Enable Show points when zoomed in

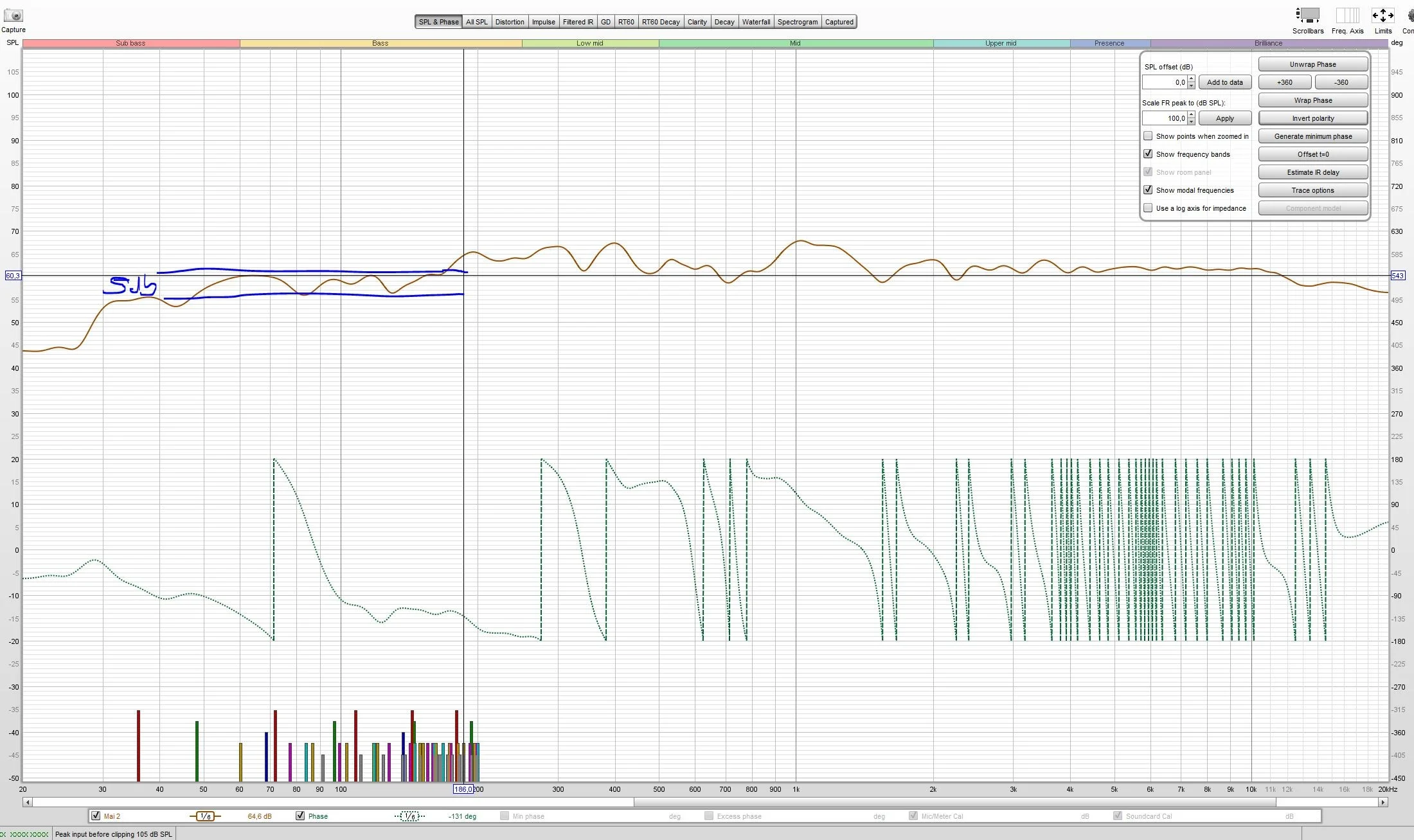tap(1148, 136)
